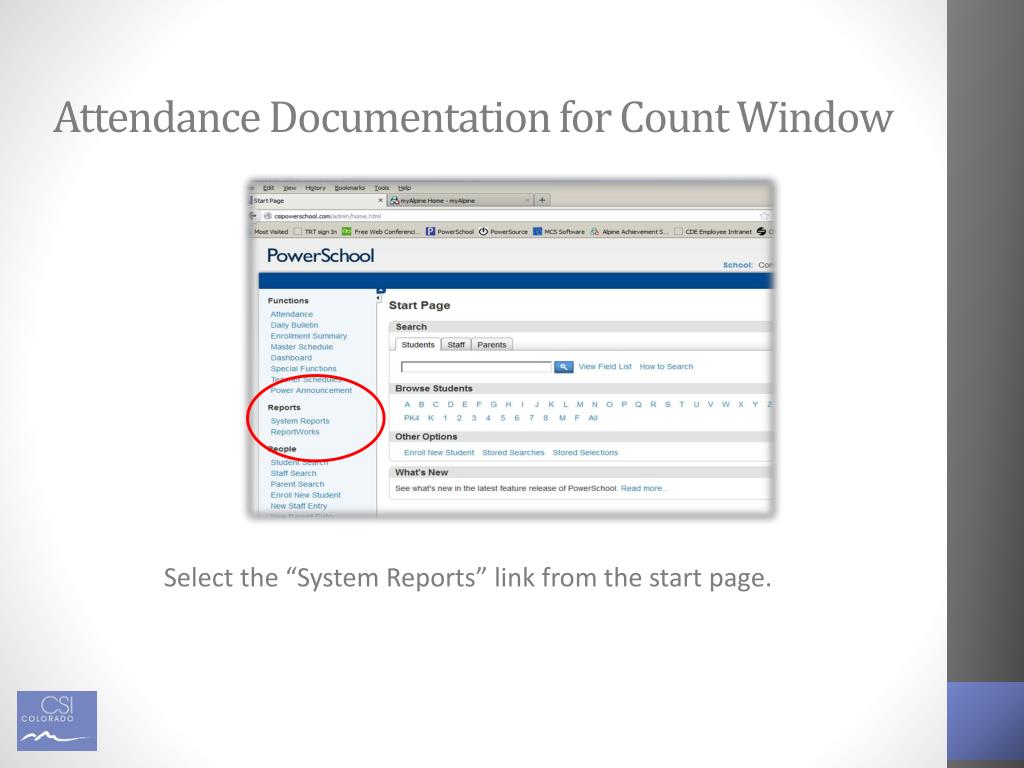Bookmark page with the star icon
The height and width of the screenshot is (768, 1024).
point(764,216)
